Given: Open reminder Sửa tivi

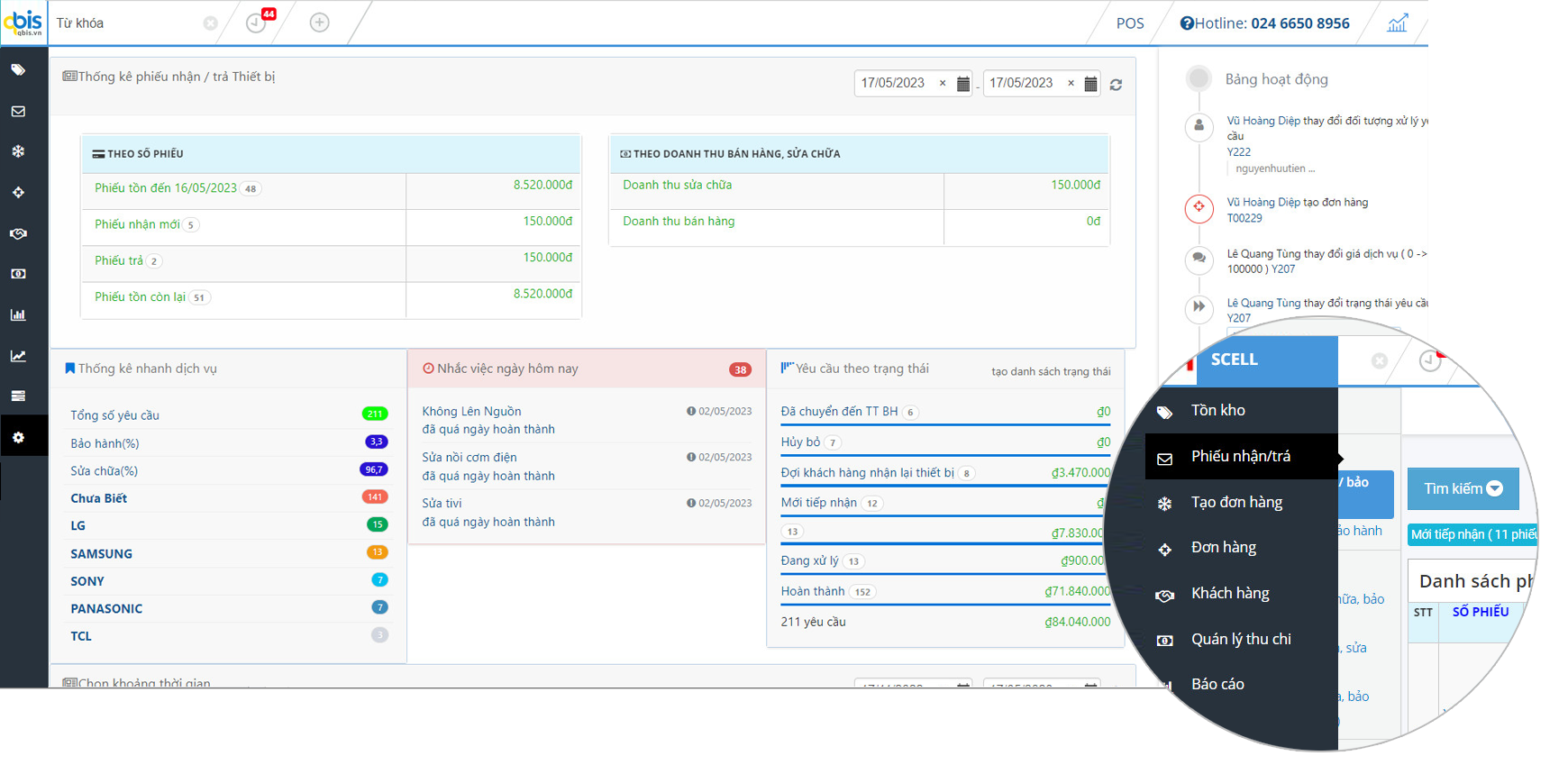Looking at the screenshot, I should click(442, 504).
